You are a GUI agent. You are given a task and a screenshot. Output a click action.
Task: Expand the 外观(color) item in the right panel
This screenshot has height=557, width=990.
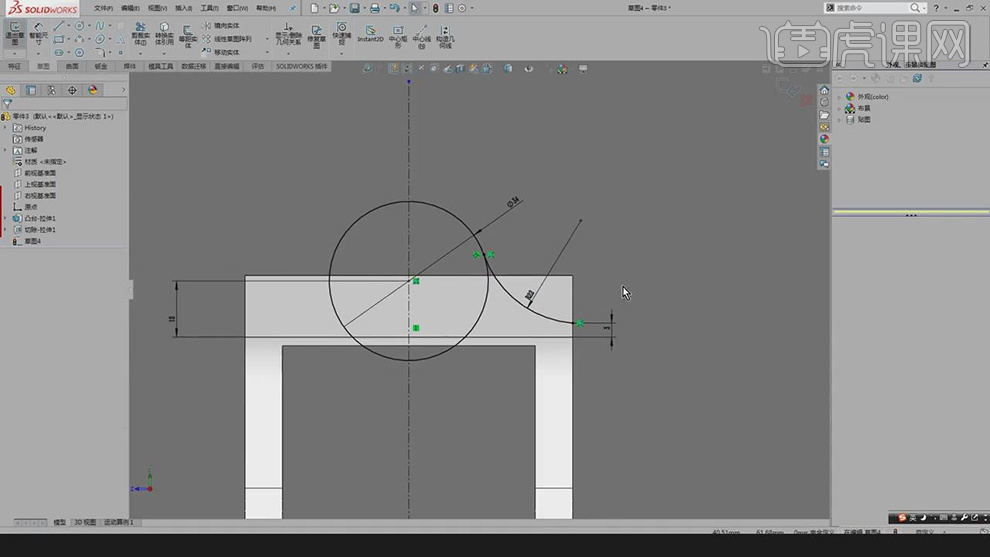[839, 97]
